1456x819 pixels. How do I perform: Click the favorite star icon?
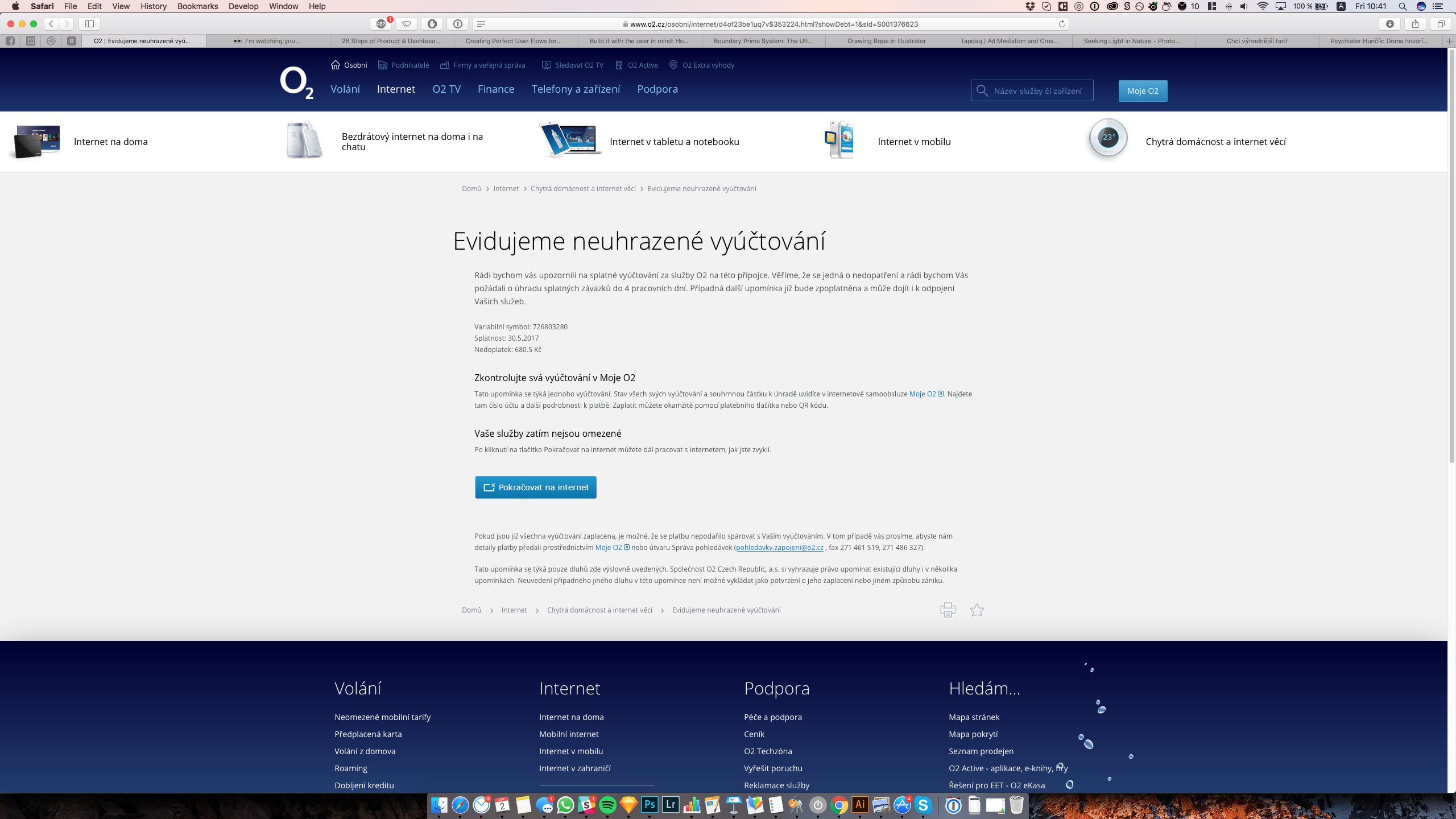pyautogui.click(x=977, y=610)
